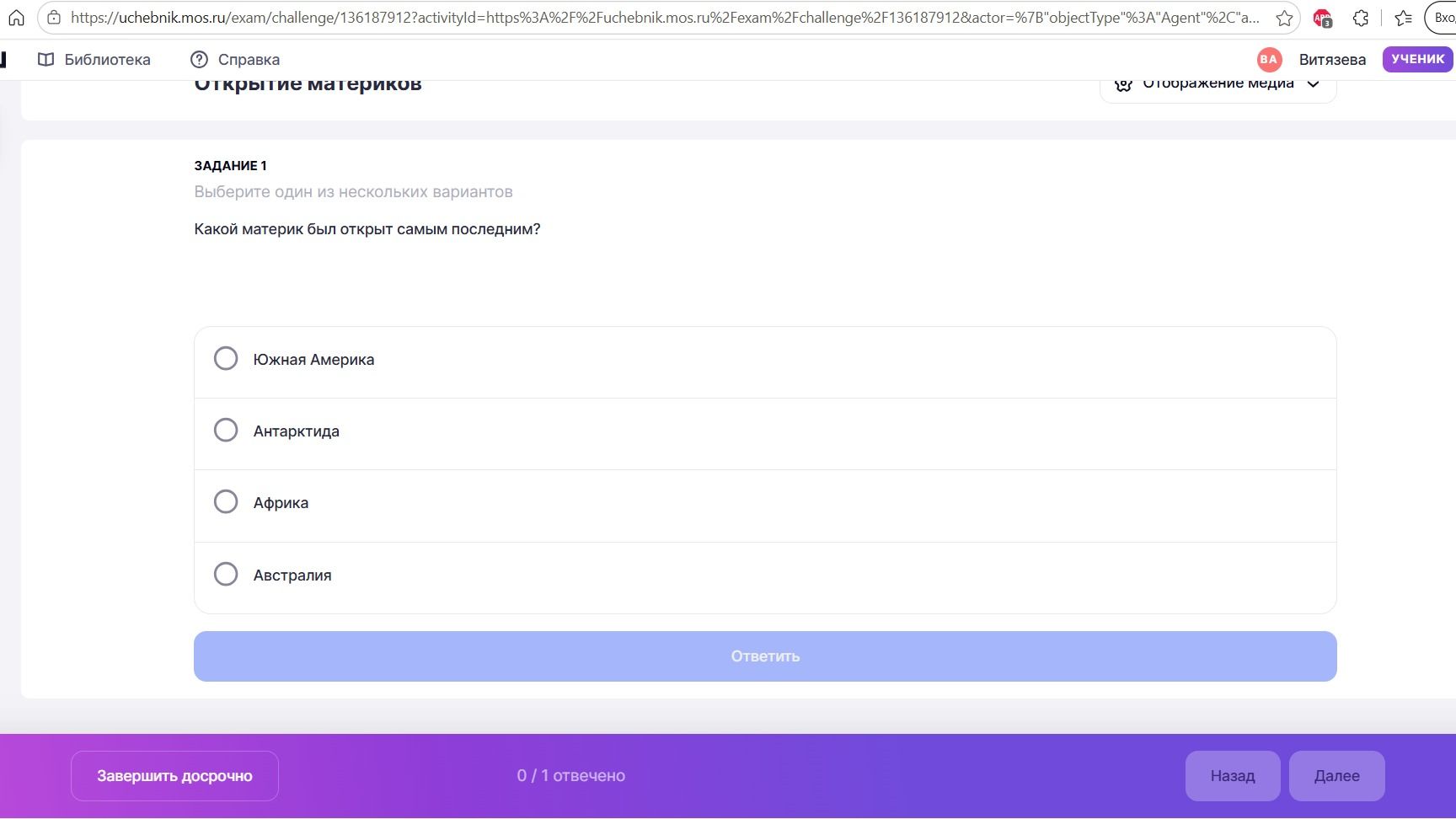This screenshot has height=819, width=1456.
Task: Pick the Австралия radio option
Action: pyautogui.click(x=226, y=574)
